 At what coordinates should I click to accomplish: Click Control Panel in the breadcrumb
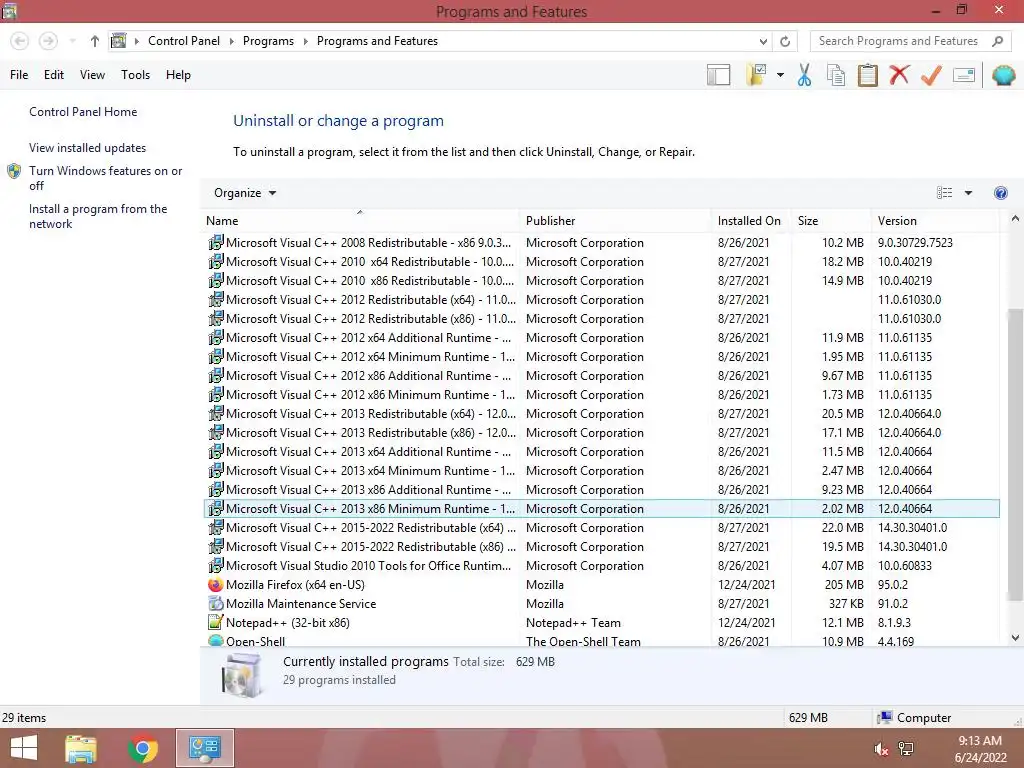(184, 41)
